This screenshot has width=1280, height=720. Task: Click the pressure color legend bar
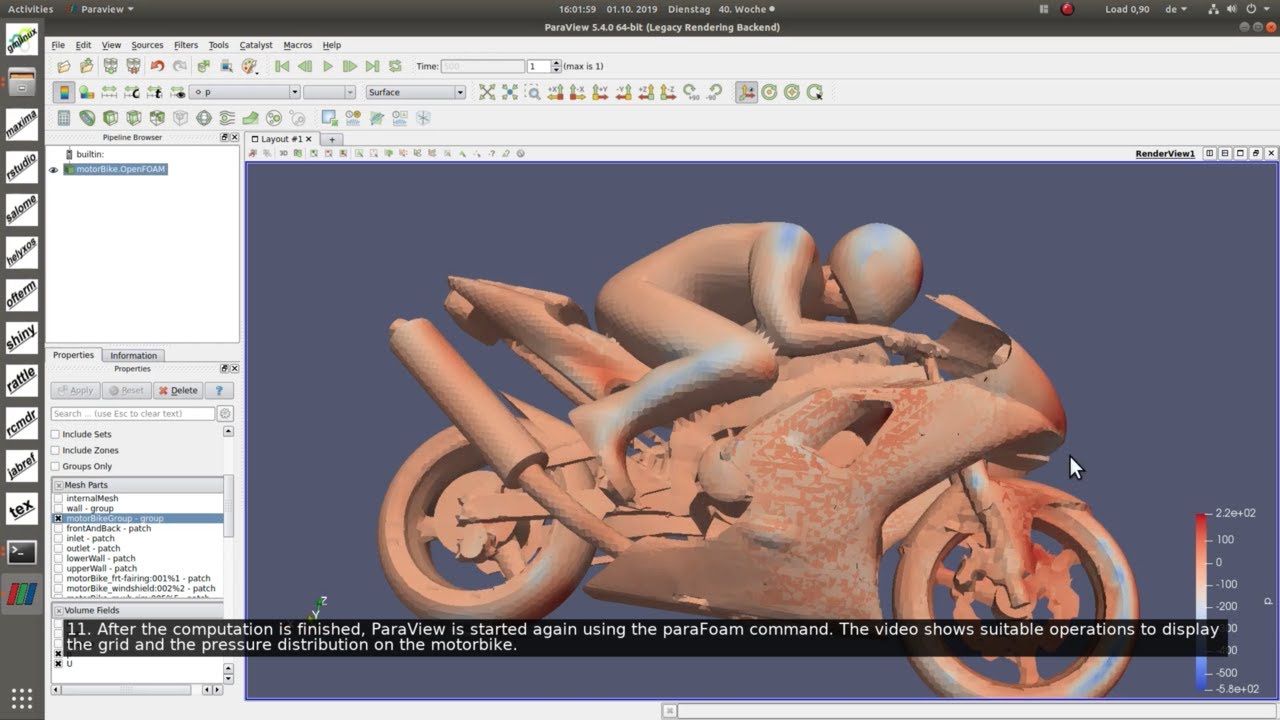(1200, 603)
